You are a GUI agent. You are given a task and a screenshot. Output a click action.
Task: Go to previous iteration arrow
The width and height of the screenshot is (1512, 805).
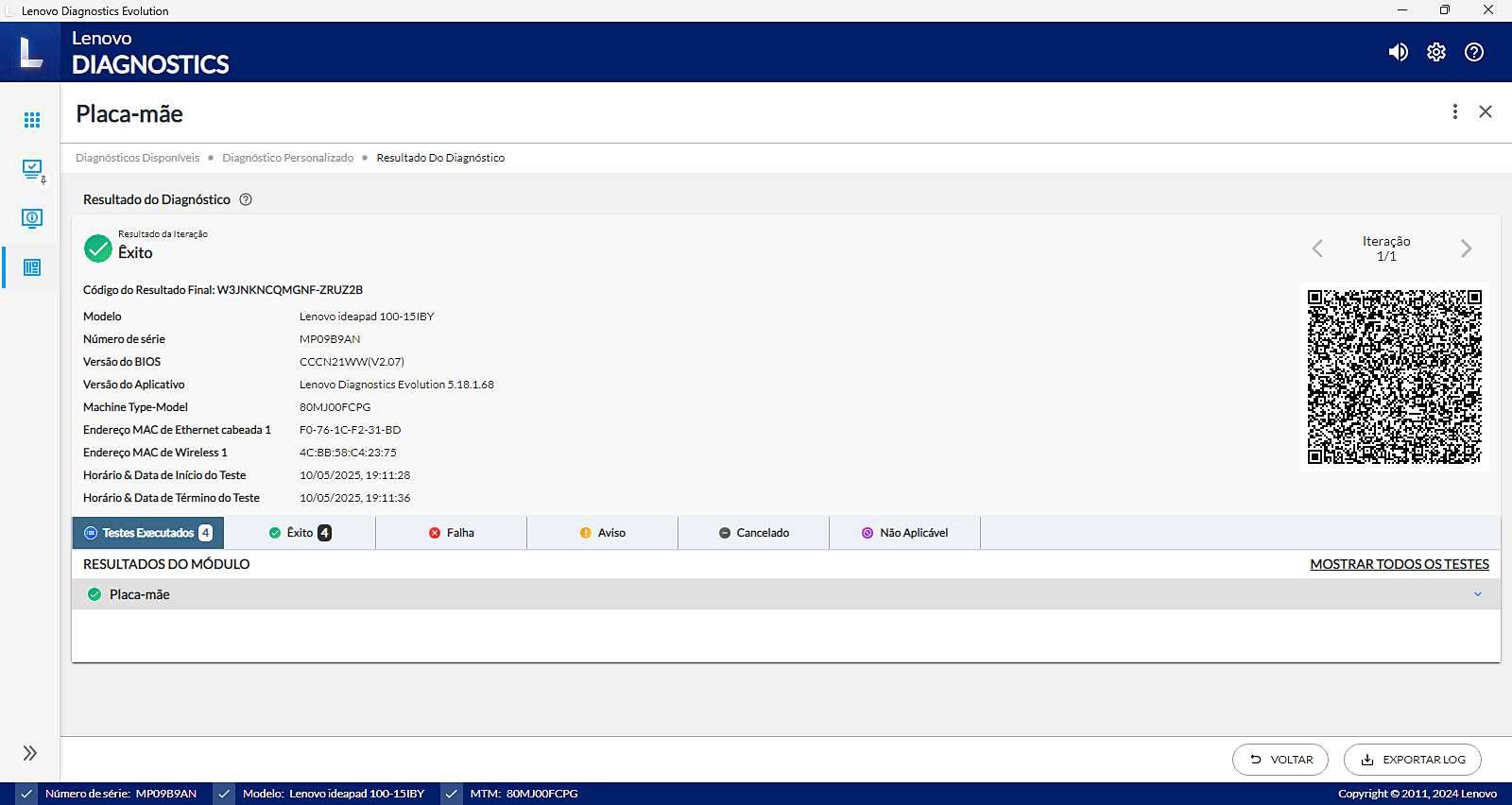(1317, 248)
